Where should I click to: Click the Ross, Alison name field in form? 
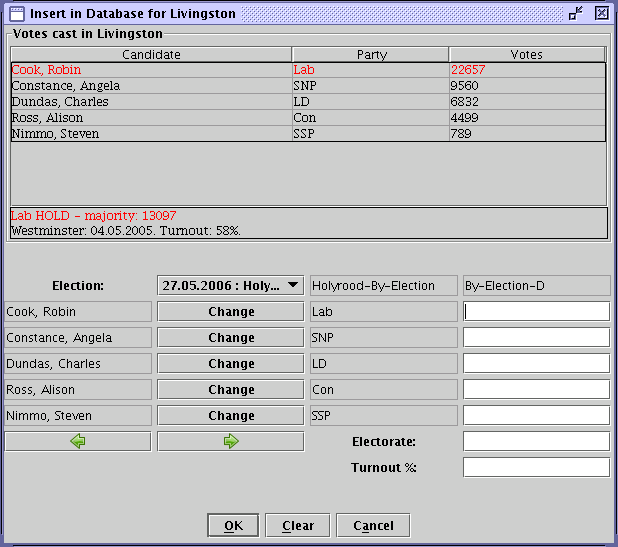(78, 390)
